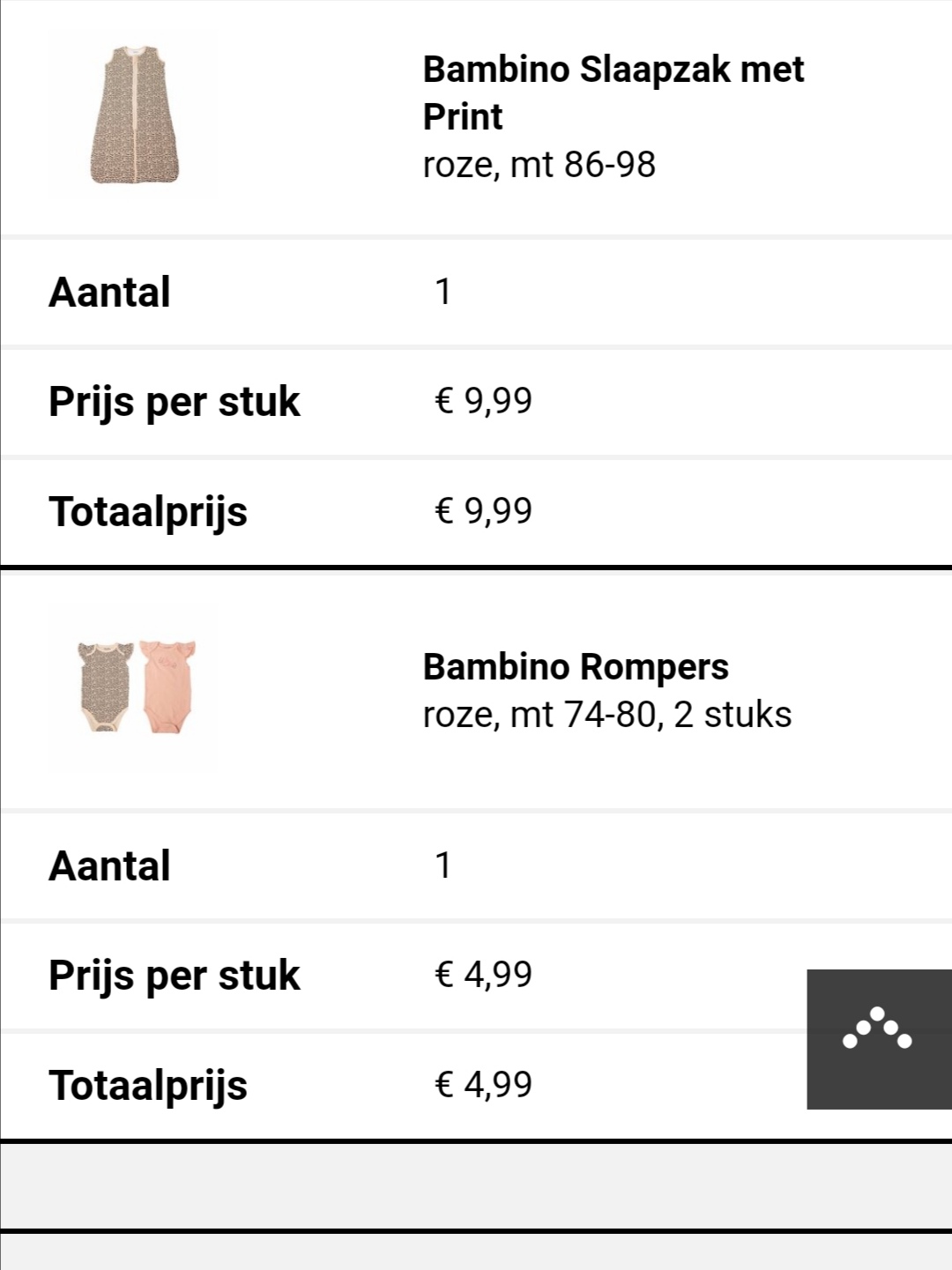This screenshot has width=952, height=1270.
Task: Click the 'roze, mt 74-80, 2 stuks' description
Action: point(607,715)
